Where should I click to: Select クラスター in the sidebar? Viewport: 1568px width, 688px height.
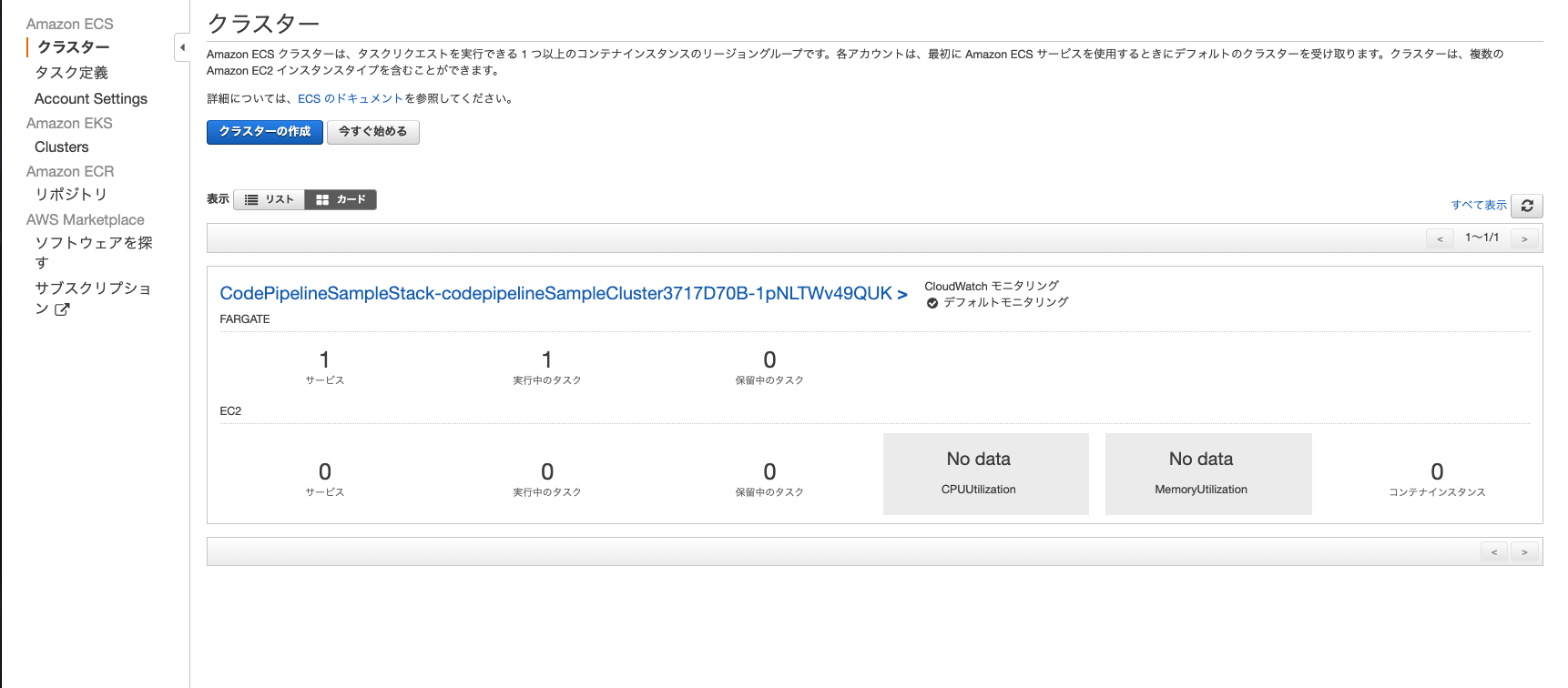coord(73,46)
